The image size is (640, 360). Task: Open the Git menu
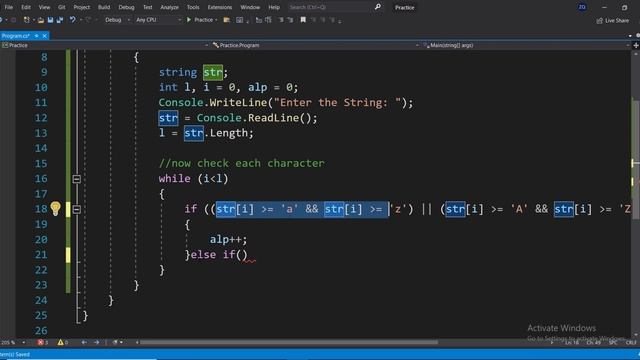[62, 7]
